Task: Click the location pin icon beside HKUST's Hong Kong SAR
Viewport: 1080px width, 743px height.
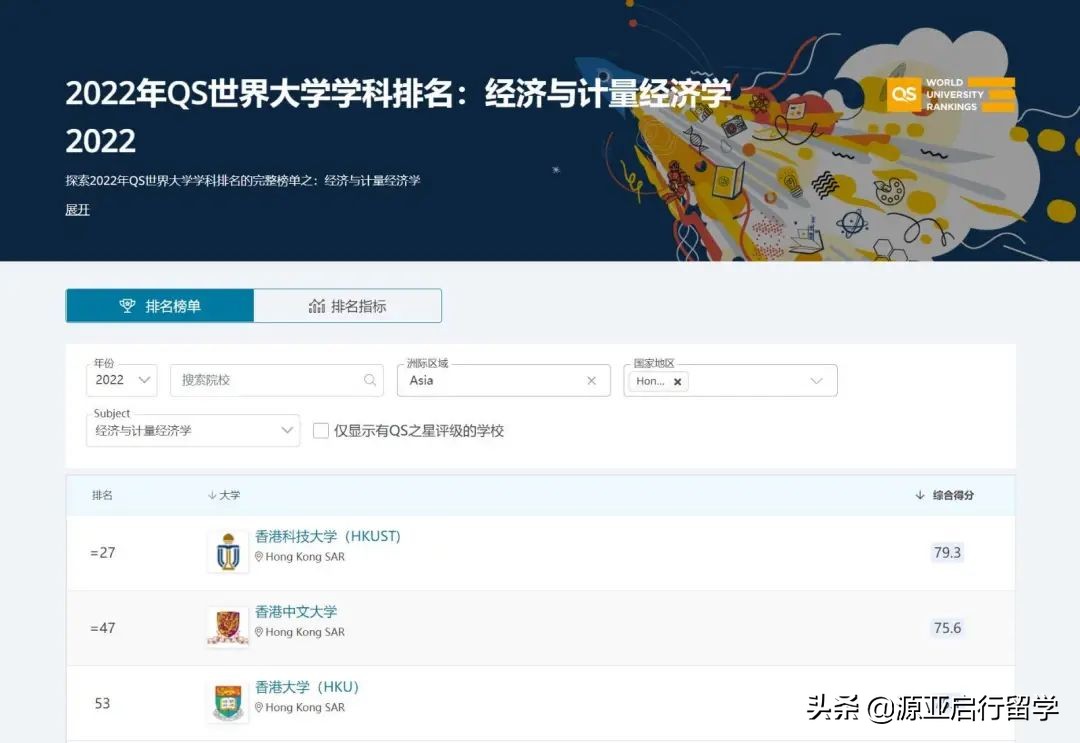Action: pos(261,558)
